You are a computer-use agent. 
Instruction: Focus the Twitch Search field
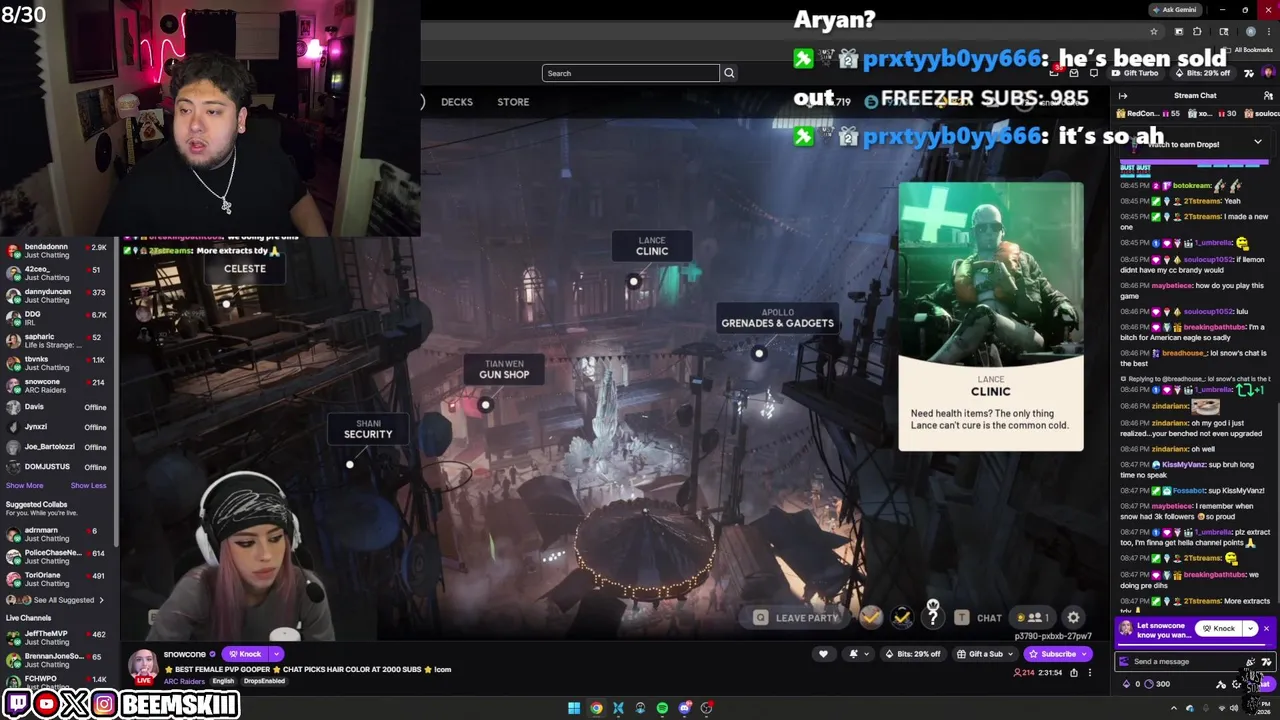tap(630, 73)
